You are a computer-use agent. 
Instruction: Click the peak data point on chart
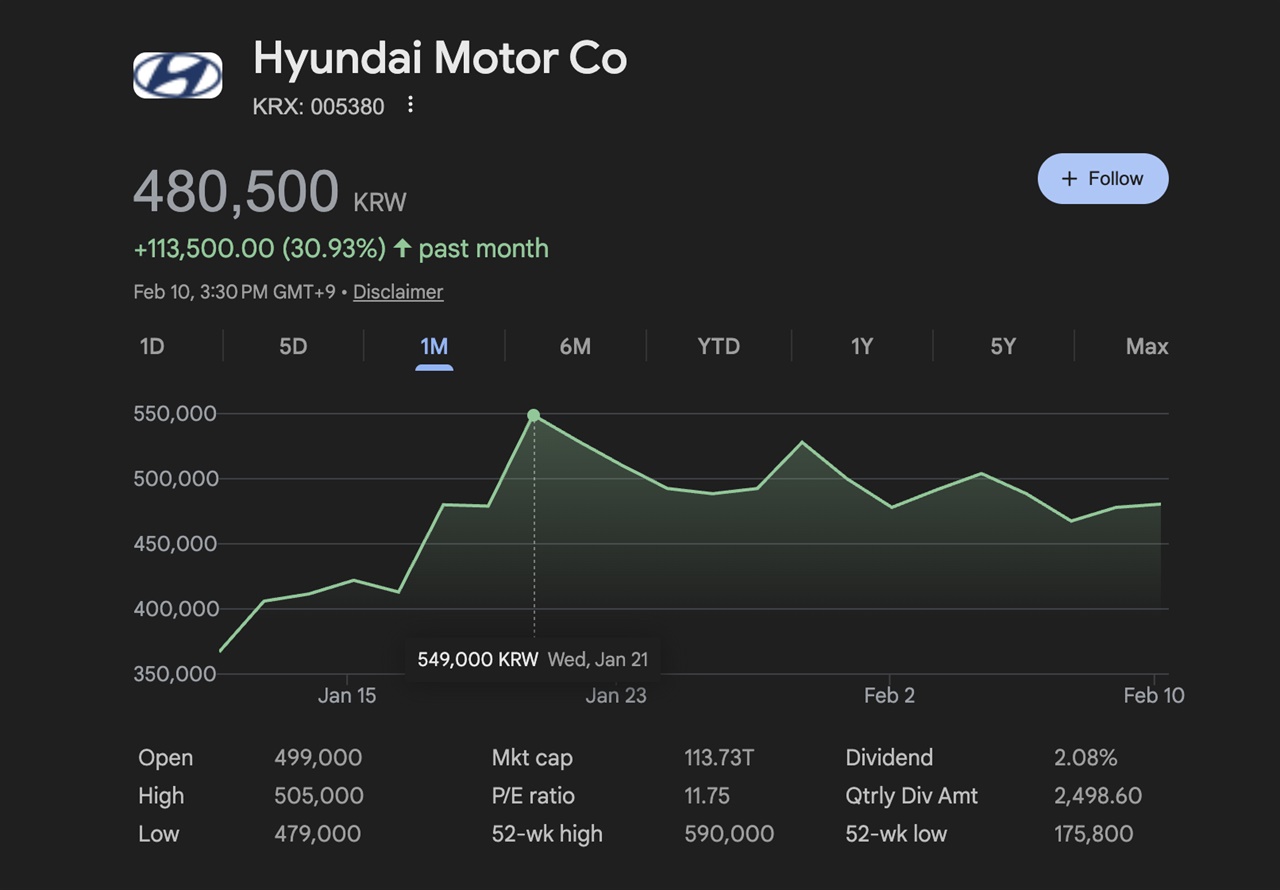tap(533, 415)
